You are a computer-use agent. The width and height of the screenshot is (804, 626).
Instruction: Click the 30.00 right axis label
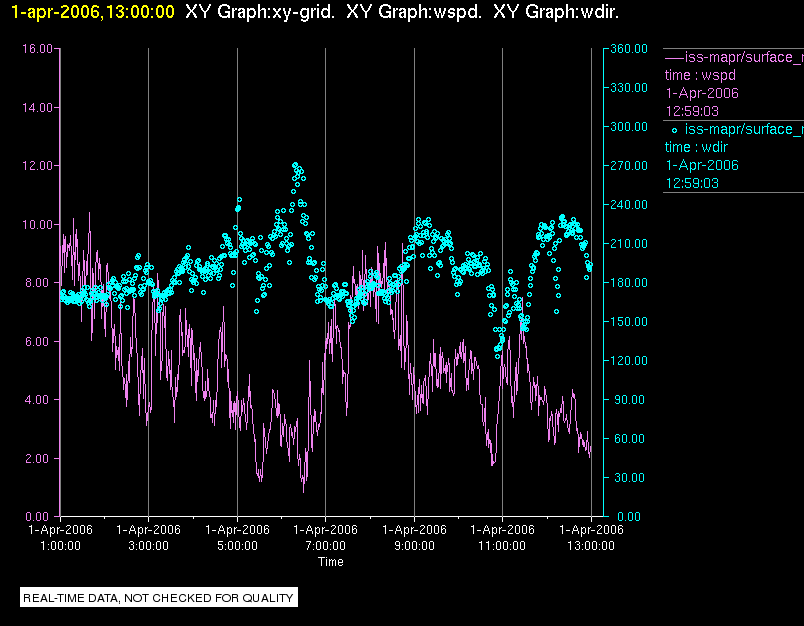pos(630,477)
